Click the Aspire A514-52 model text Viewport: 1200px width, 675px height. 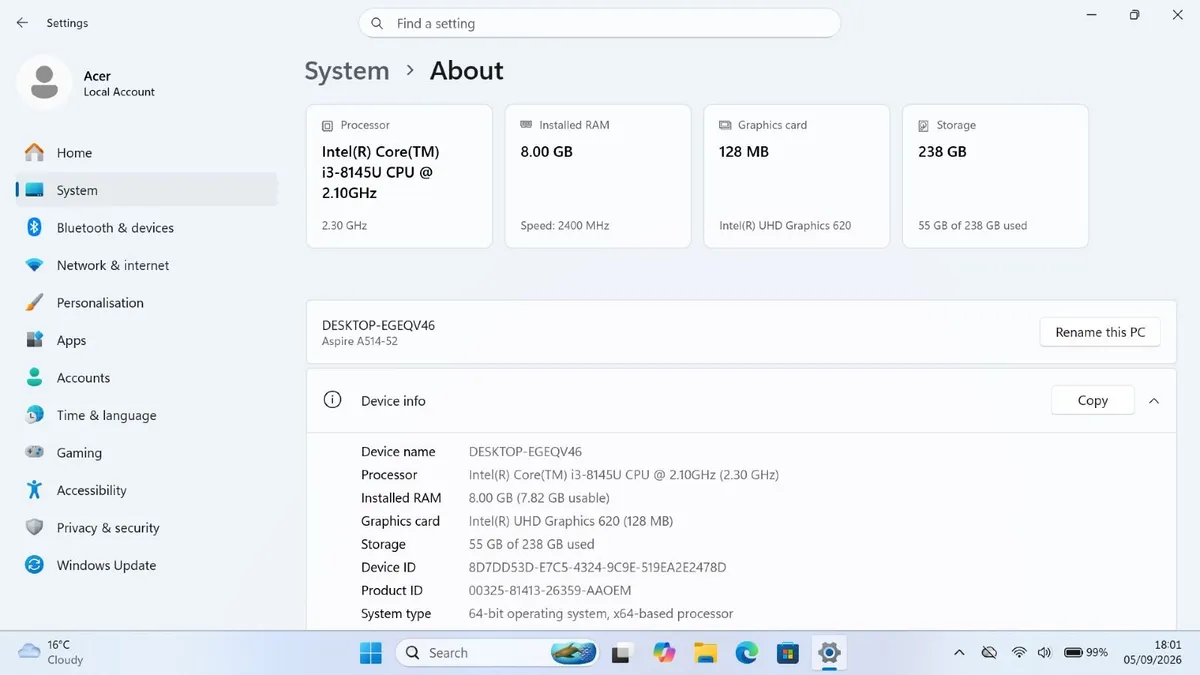(x=360, y=342)
